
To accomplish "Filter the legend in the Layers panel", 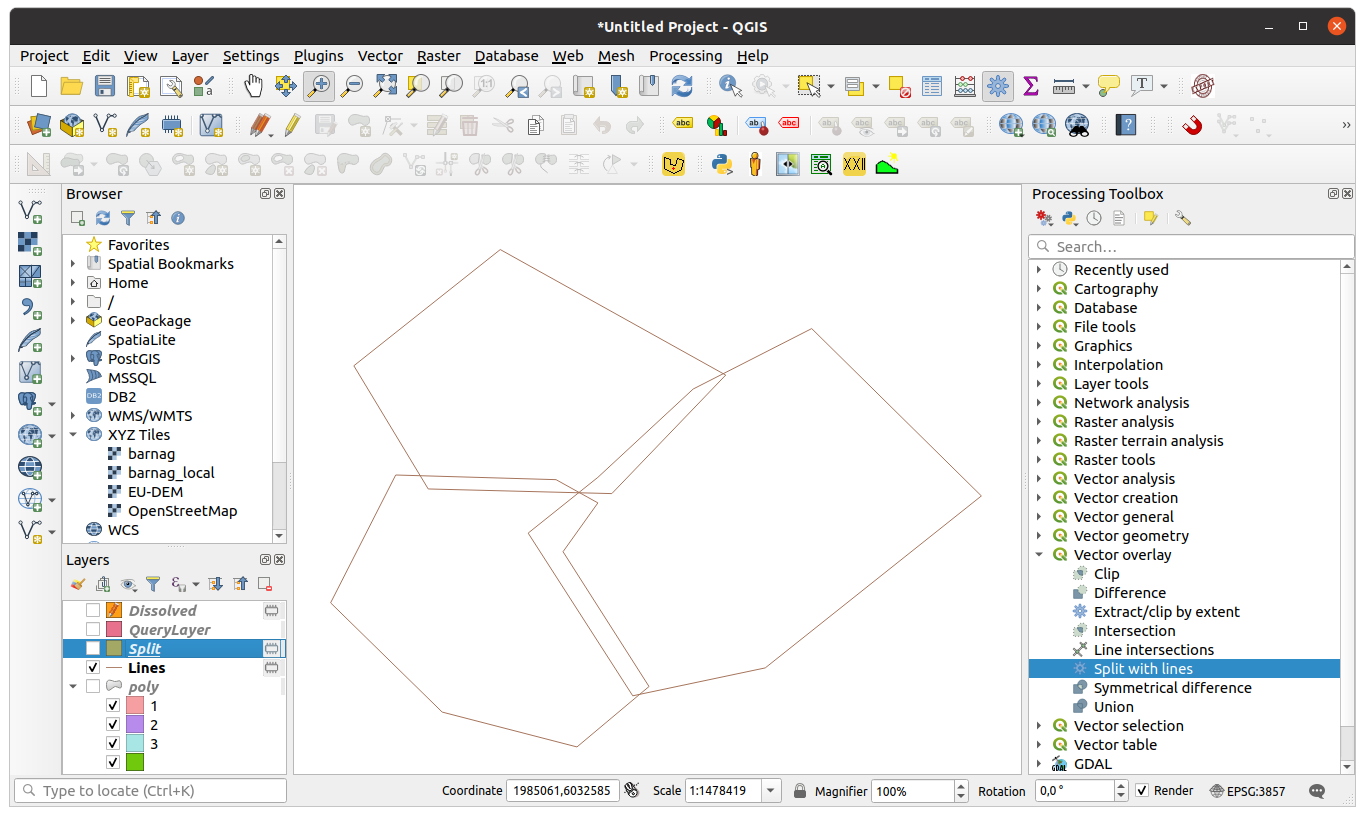I will click(153, 584).
